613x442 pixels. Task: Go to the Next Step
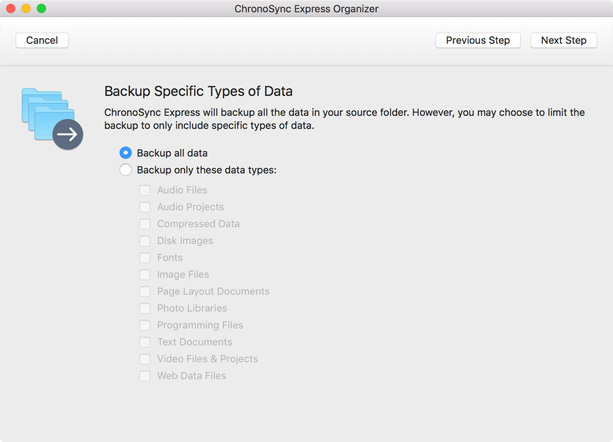563,40
